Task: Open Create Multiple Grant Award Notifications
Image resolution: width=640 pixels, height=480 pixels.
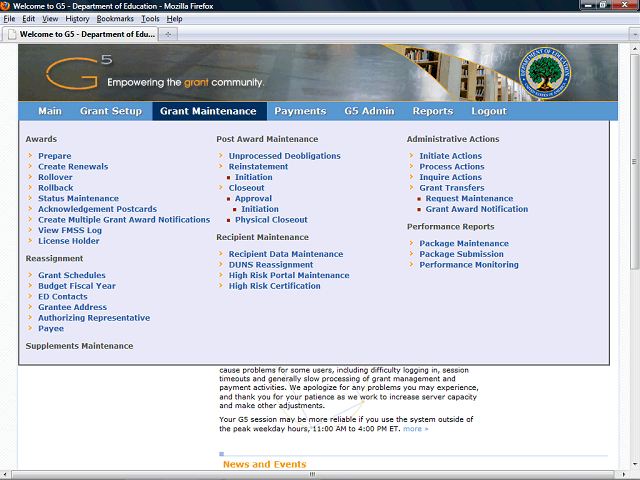Action: (124, 220)
